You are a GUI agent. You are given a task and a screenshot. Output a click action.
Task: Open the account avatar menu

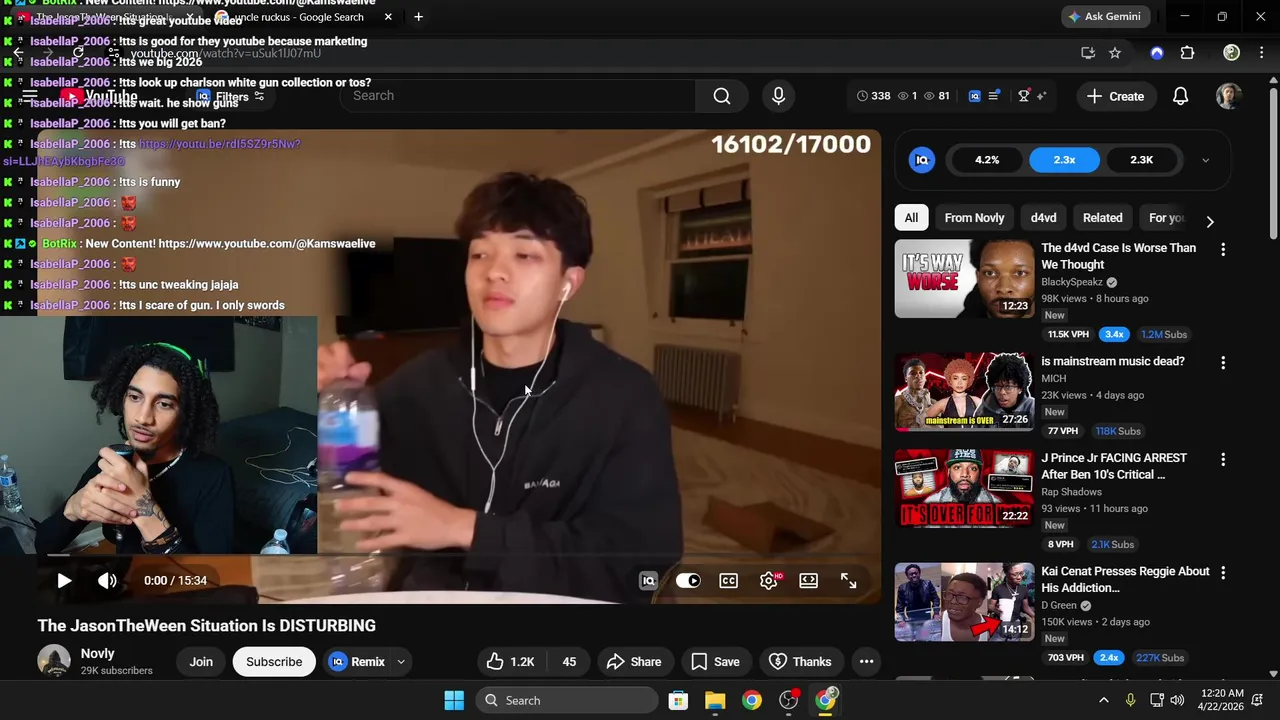1228,96
